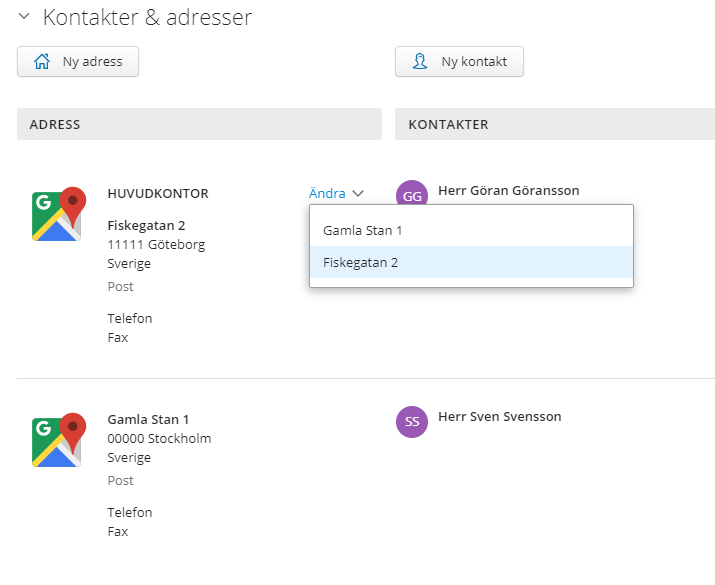Select the GG avatar for Göran Göransson

412,192
